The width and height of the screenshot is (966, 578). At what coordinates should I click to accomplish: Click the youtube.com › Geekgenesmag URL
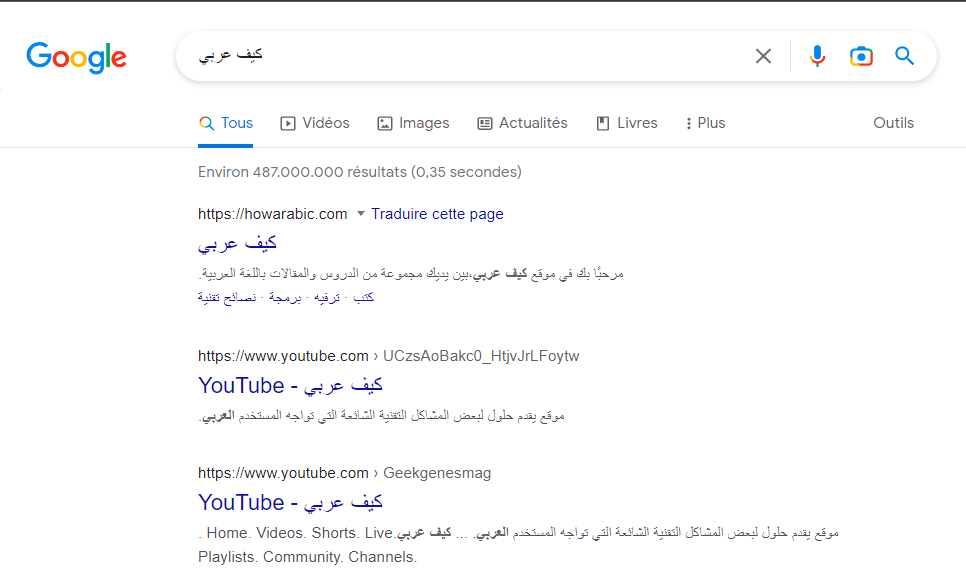point(344,473)
